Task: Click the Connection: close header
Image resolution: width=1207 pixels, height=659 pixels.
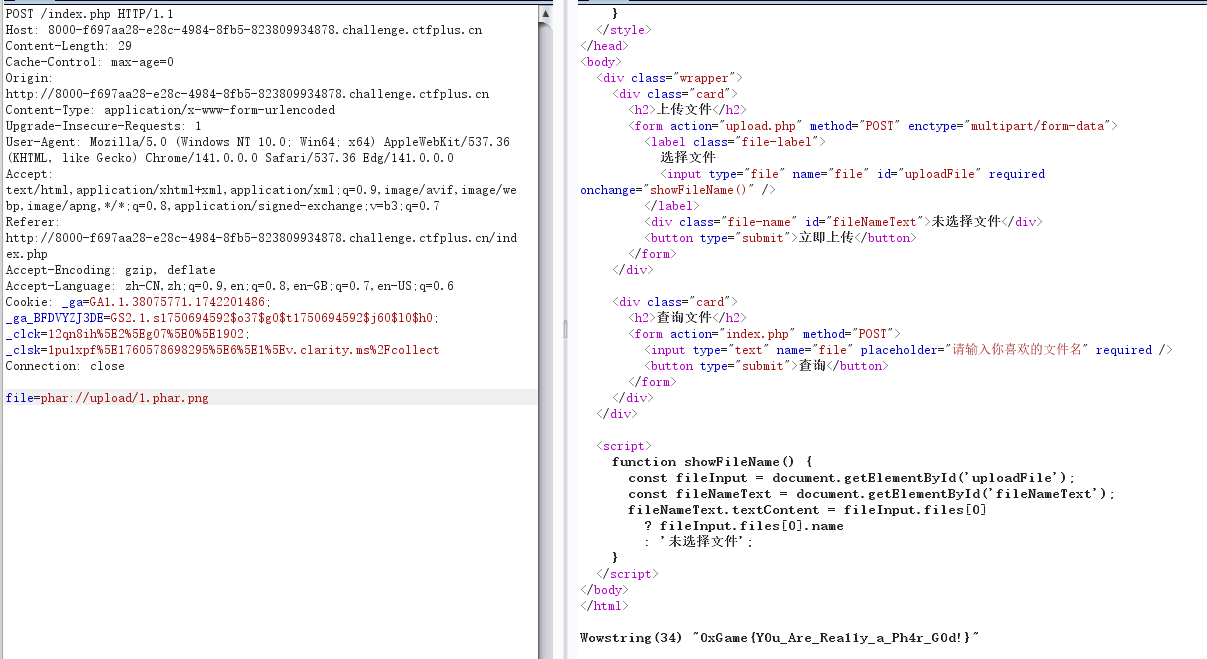Action: [65, 366]
